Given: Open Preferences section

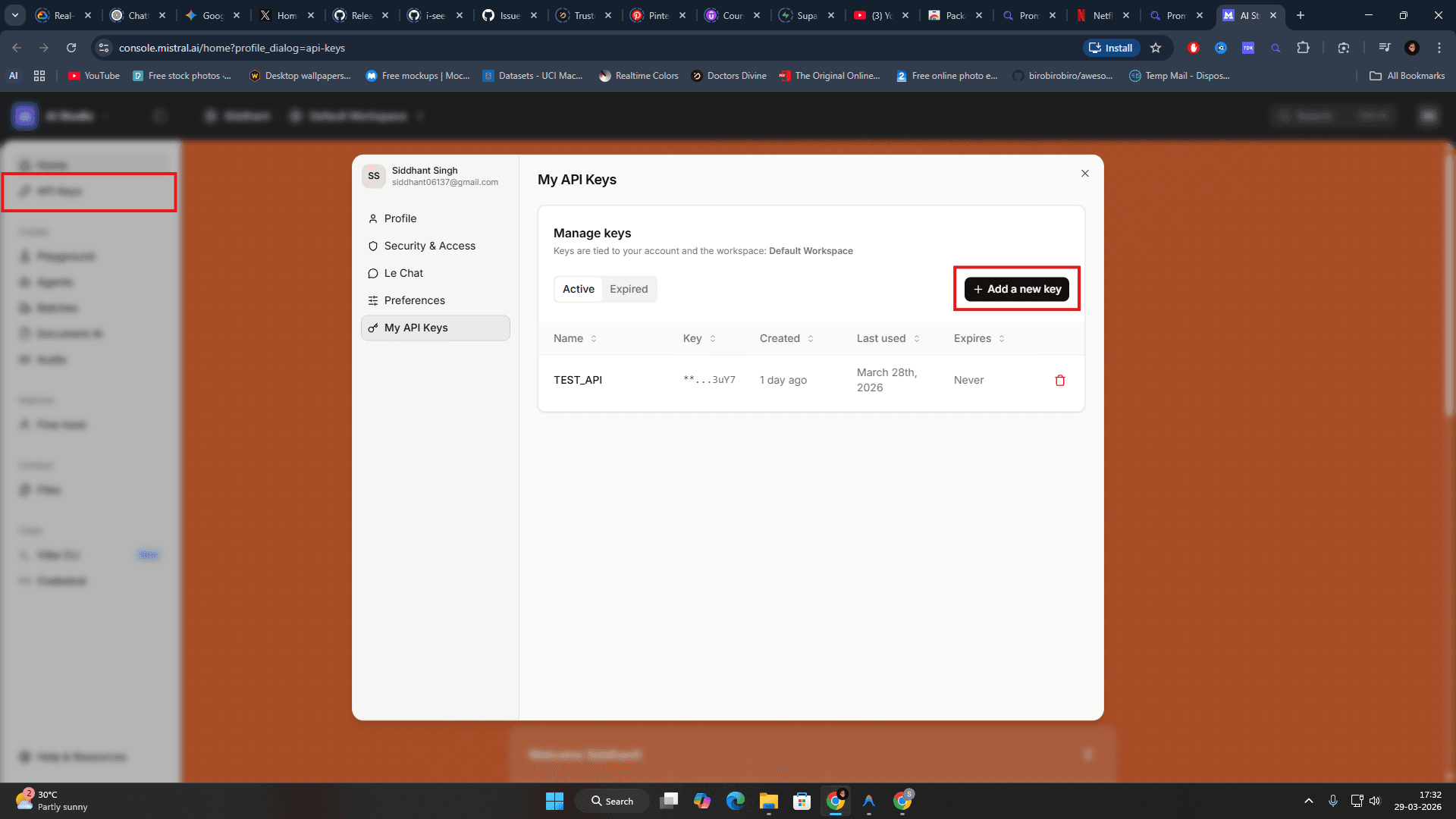Looking at the screenshot, I should [414, 300].
